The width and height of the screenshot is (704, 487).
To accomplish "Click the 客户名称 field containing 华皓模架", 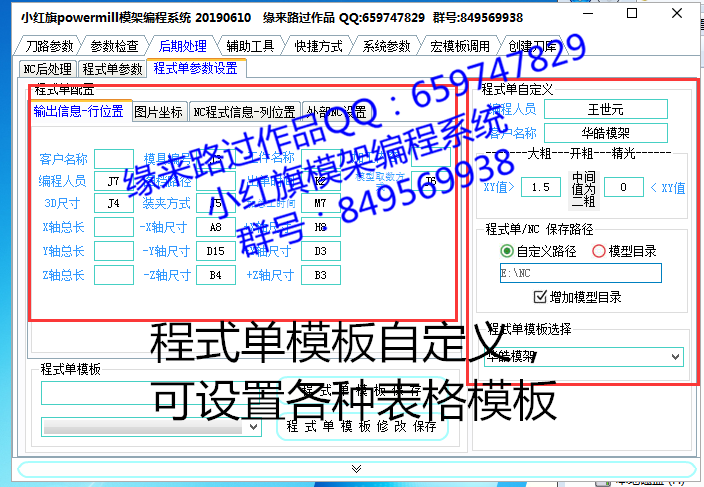I will click(606, 133).
